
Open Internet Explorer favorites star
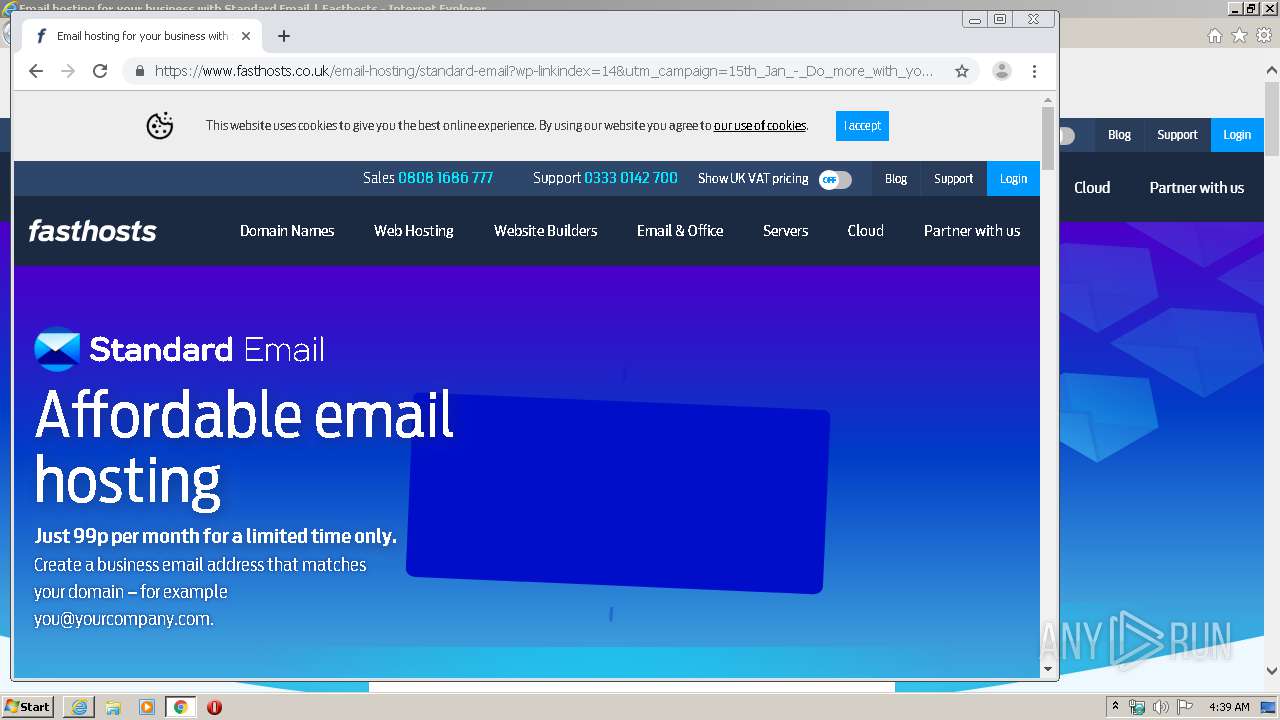click(1239, 35)
